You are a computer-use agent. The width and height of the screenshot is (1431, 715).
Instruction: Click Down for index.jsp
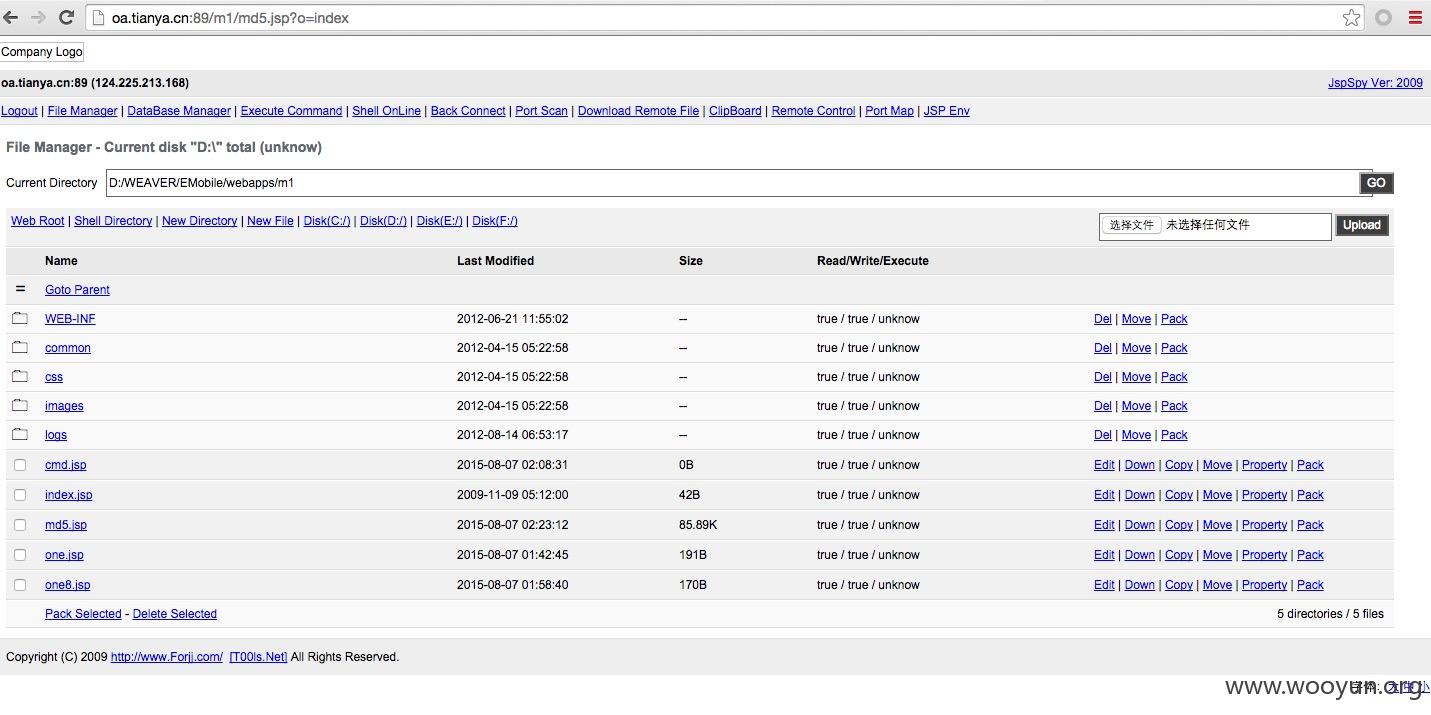(1139, 495)
